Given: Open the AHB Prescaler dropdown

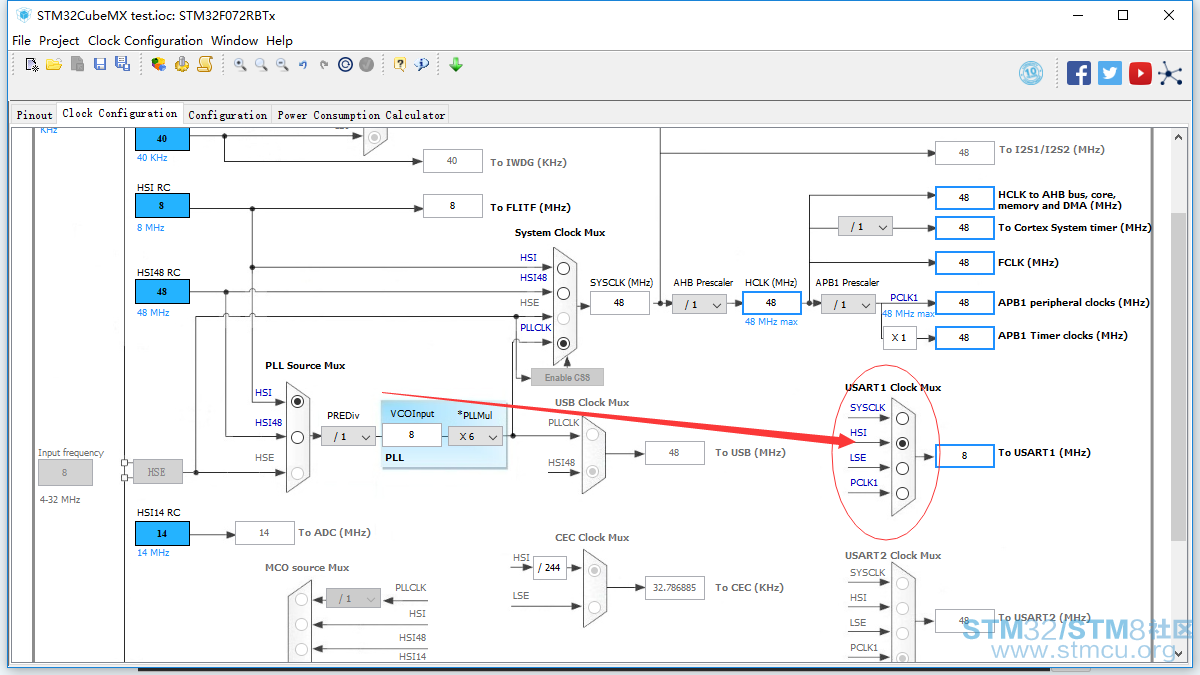Looking at the screenshot, I should (x=699, y=304).
